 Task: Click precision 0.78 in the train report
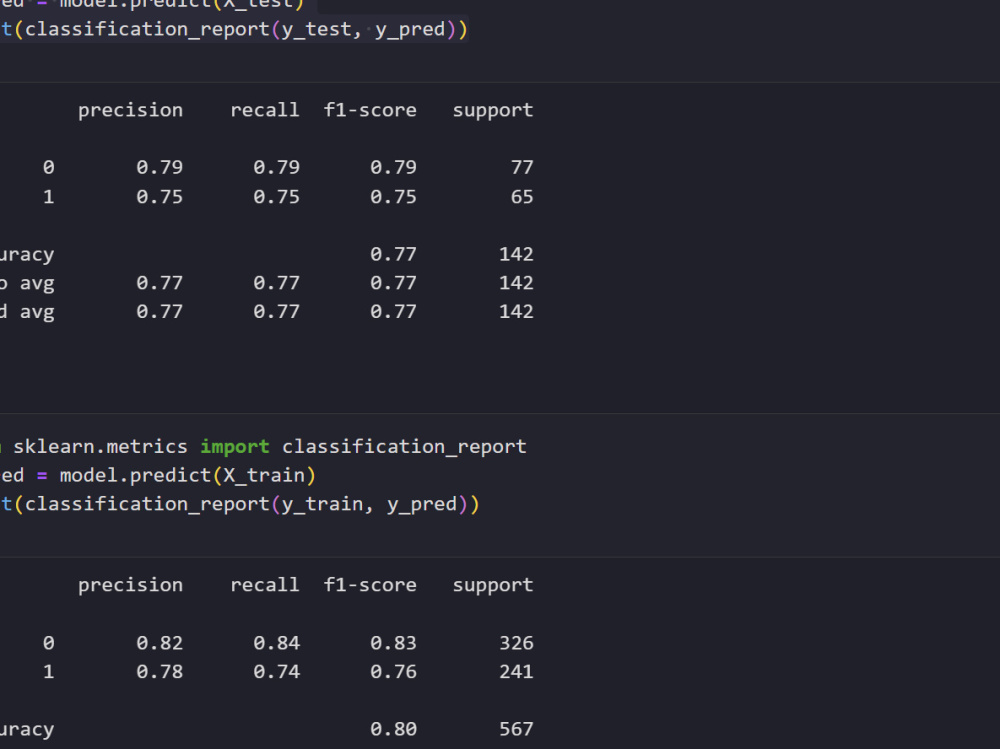coord(159,672)
